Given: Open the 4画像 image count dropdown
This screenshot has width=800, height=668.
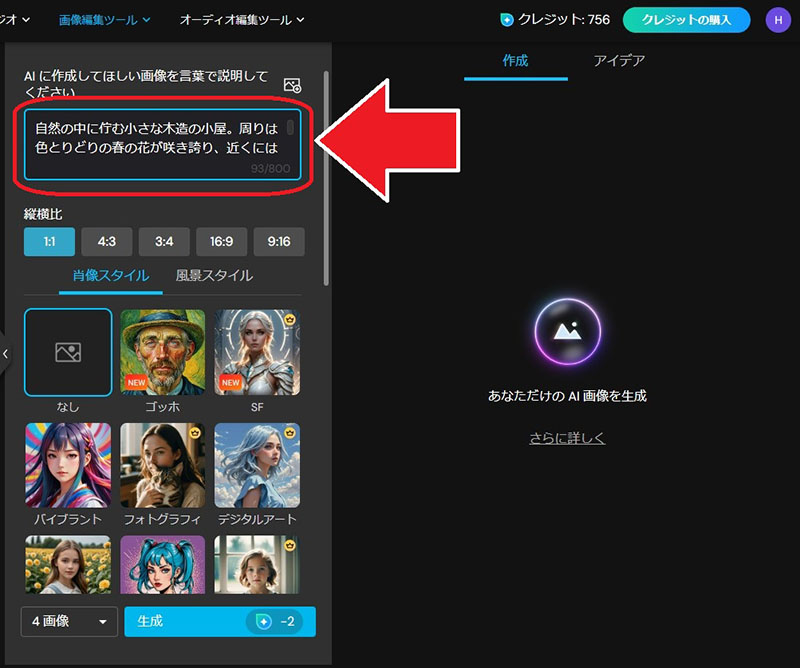Looking at the screenshot, I should point(69,622).
